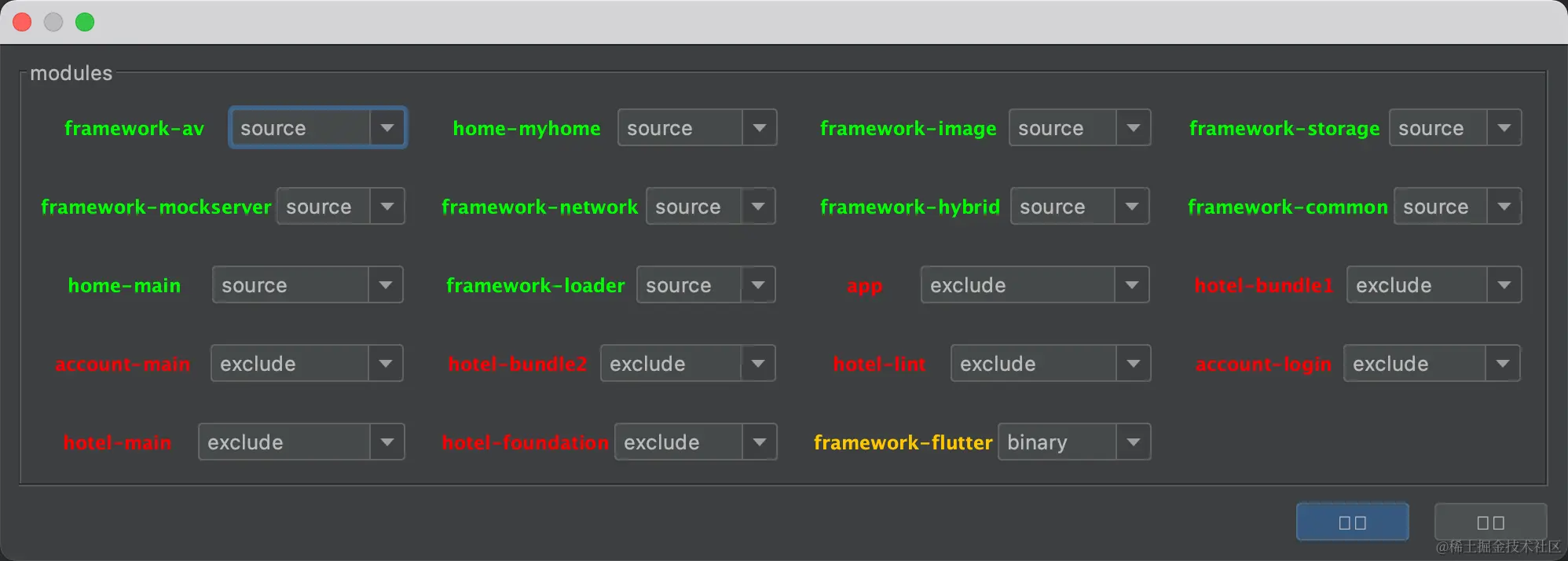
Task: Open the framework-av mode dropdown
Action: pos(317,127)
